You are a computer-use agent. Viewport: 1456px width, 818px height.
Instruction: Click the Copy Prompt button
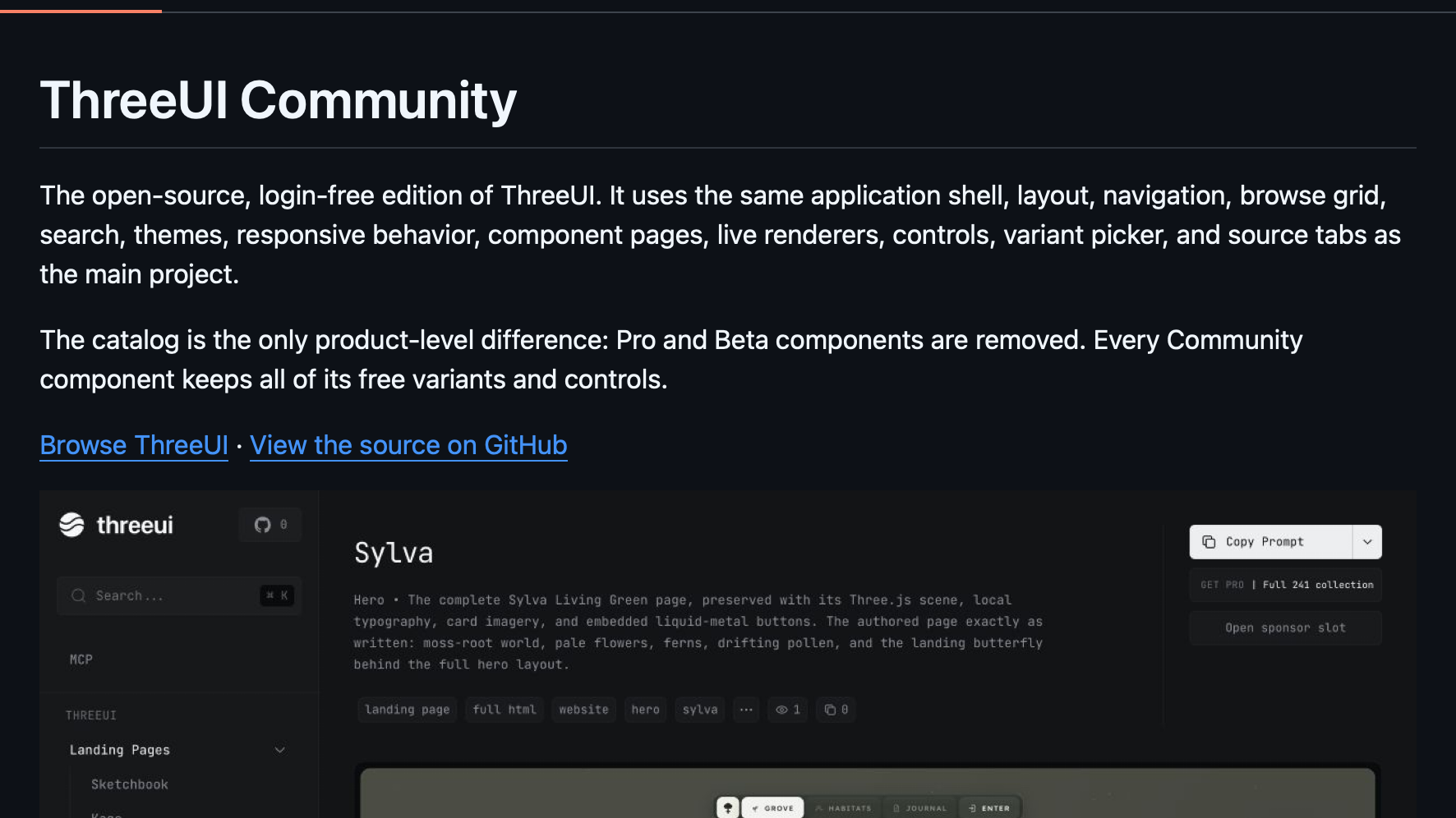click(1271, 542)
